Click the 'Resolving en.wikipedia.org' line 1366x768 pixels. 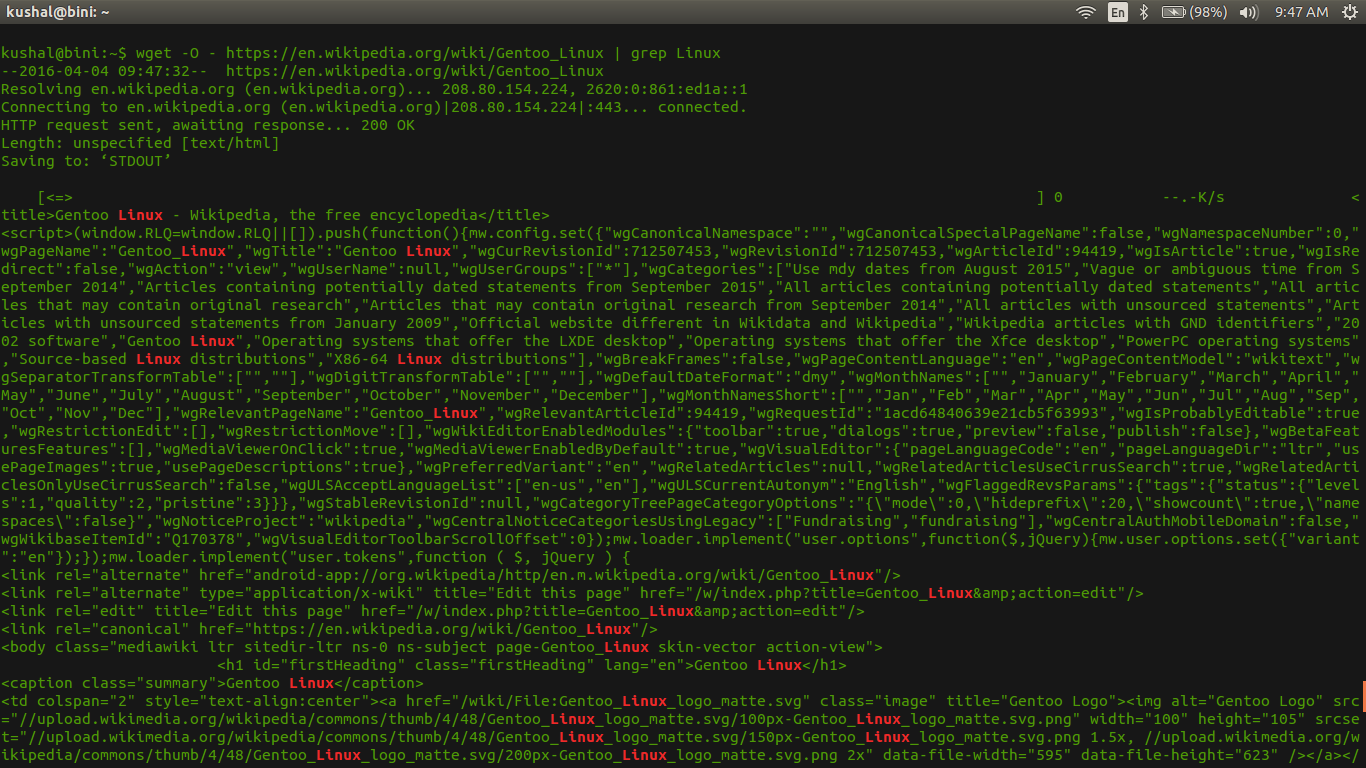pos(374,89)
